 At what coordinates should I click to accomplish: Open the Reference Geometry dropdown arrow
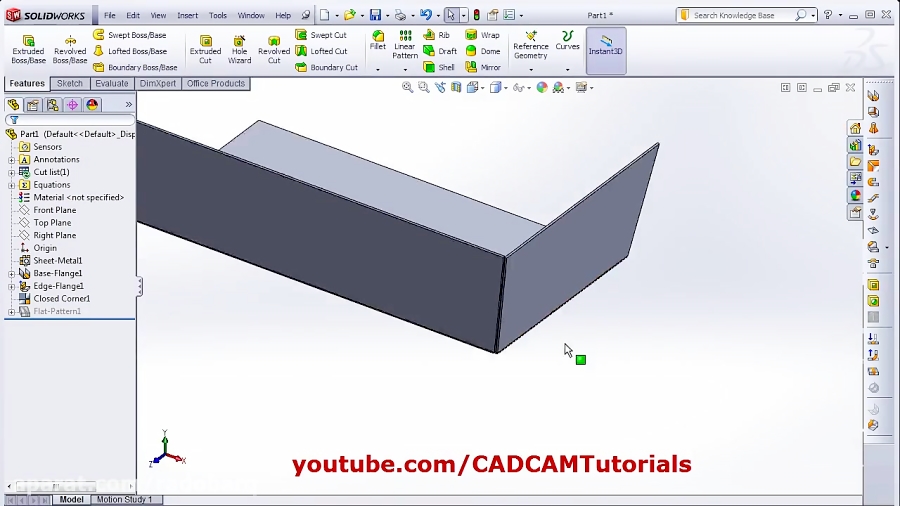tap(530, 69)
